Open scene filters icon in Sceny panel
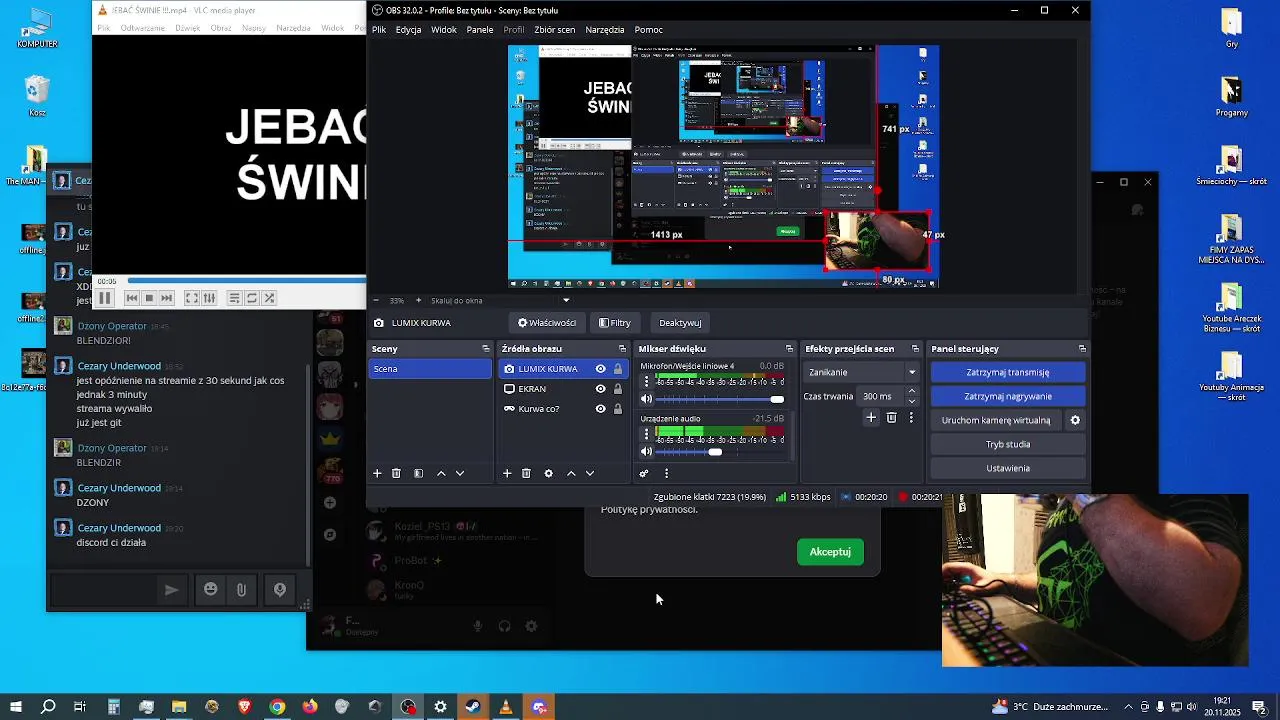 418,473
